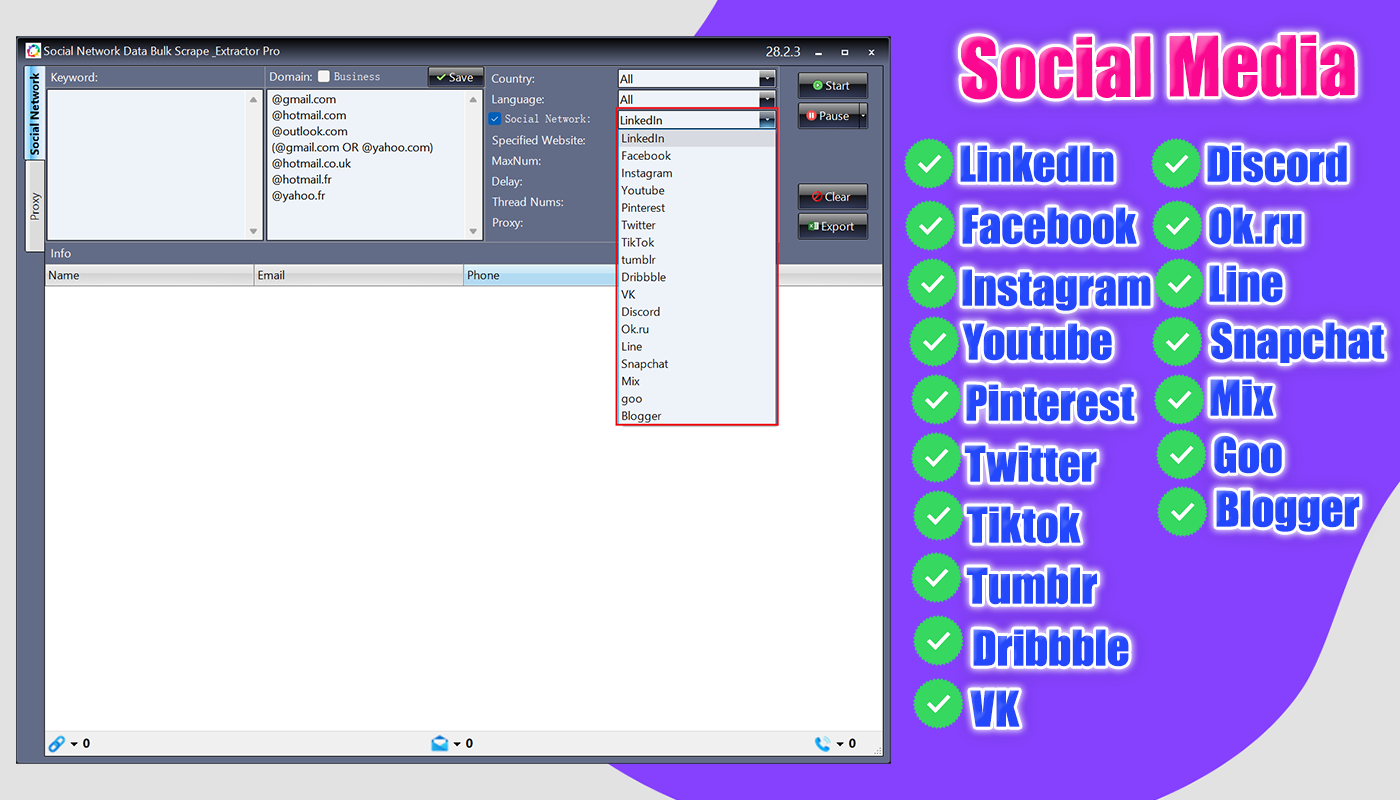
Task: Export the results with the Export button
Action: coord(832,226)
